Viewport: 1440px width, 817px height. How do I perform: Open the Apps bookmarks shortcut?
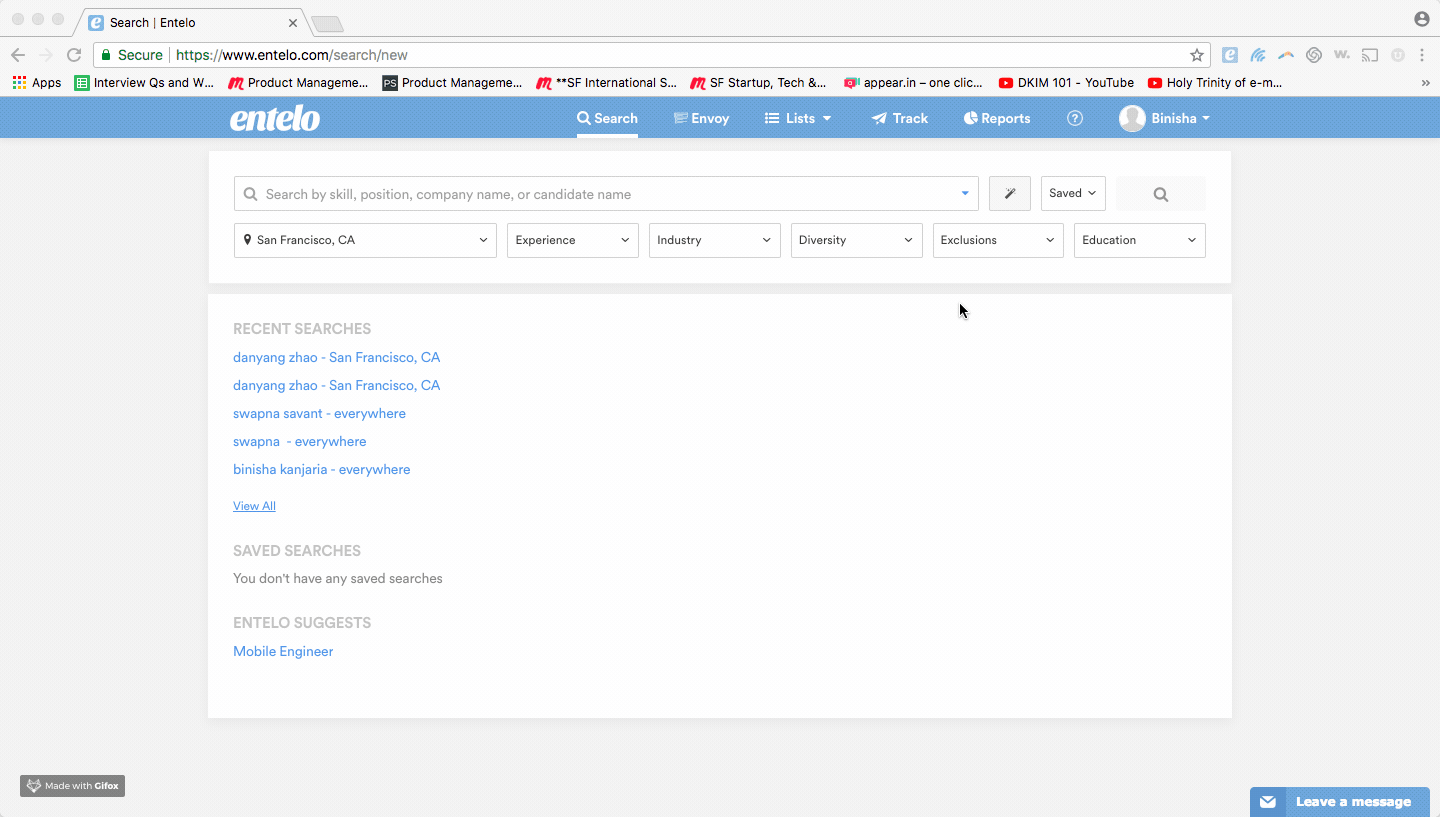point(37,83)
